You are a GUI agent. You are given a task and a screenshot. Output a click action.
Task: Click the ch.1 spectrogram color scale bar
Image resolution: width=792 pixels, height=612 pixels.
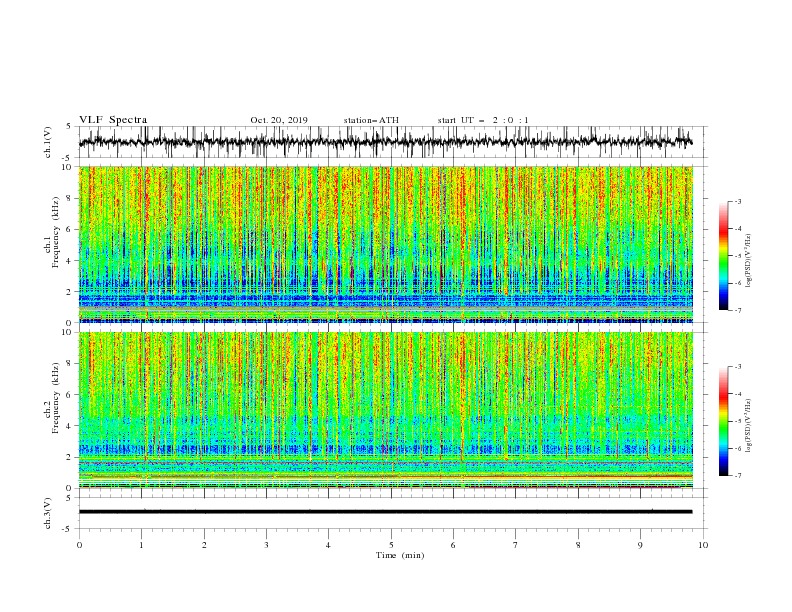[723, 256]
